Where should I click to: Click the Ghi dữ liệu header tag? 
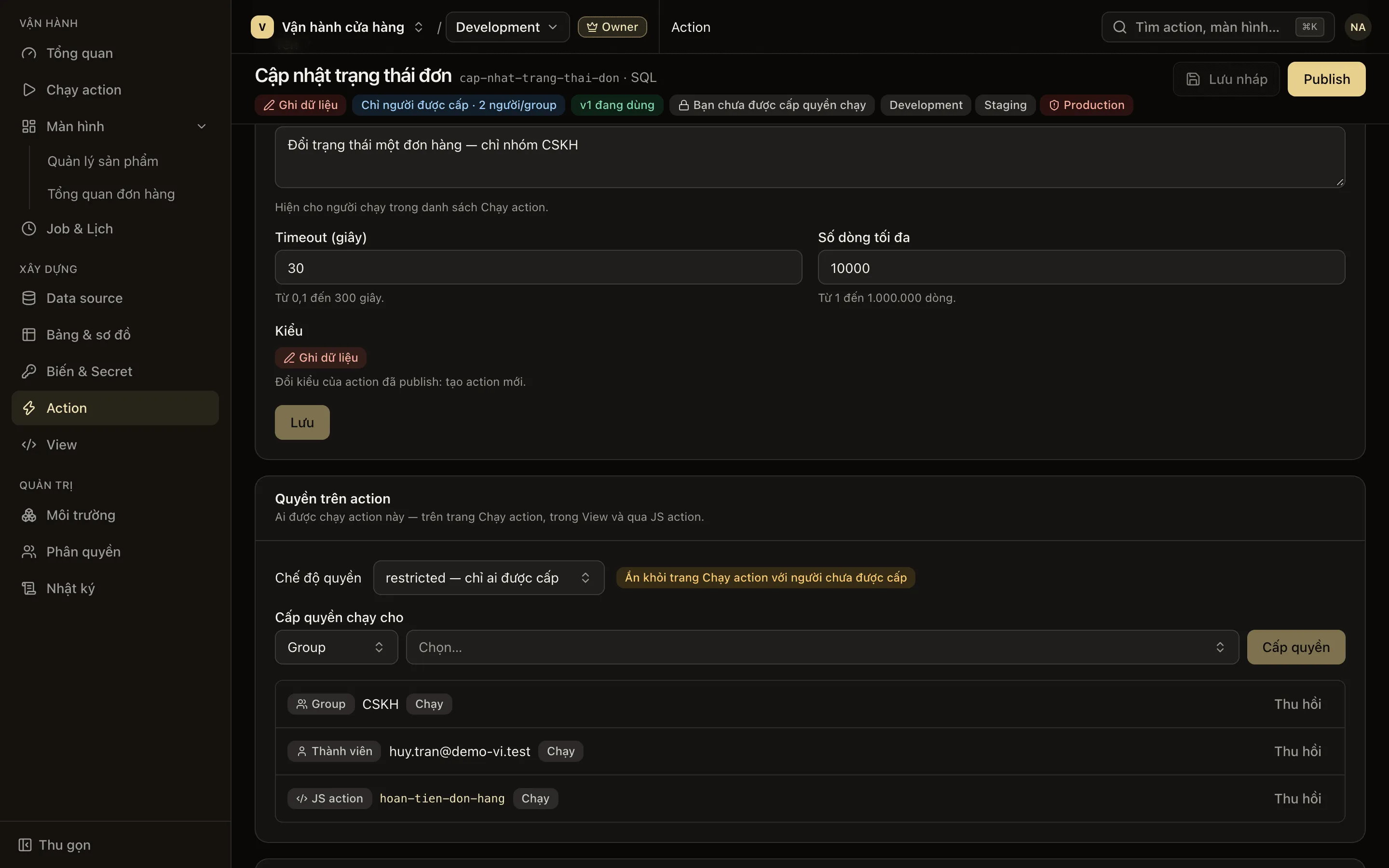click(x=300, y=105)
